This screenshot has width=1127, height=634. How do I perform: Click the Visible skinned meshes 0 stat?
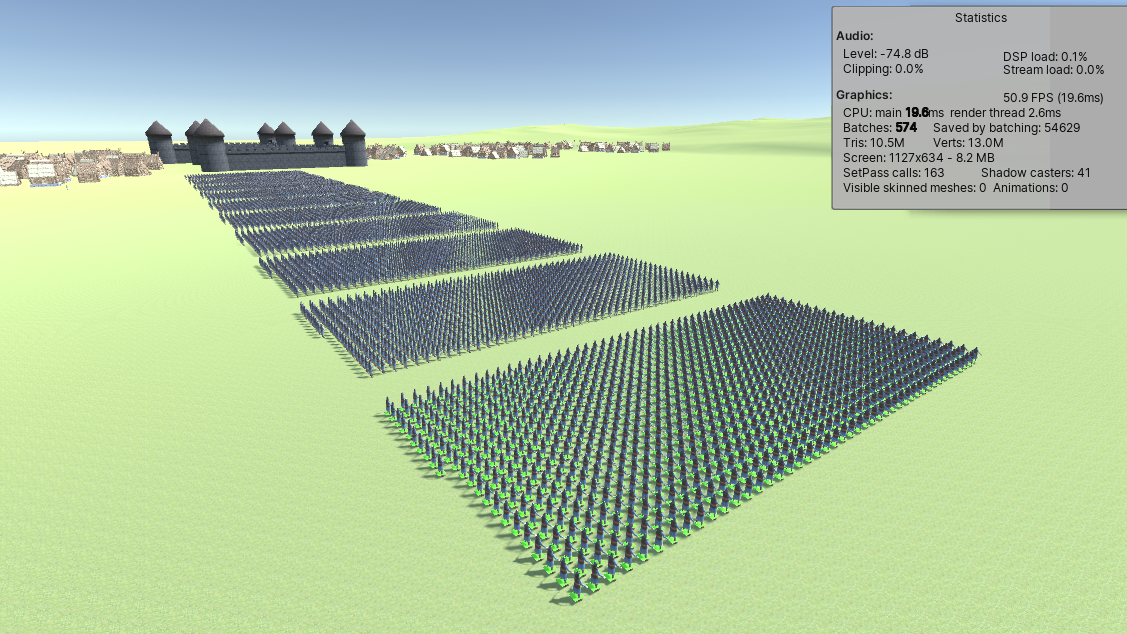[914, 188]
